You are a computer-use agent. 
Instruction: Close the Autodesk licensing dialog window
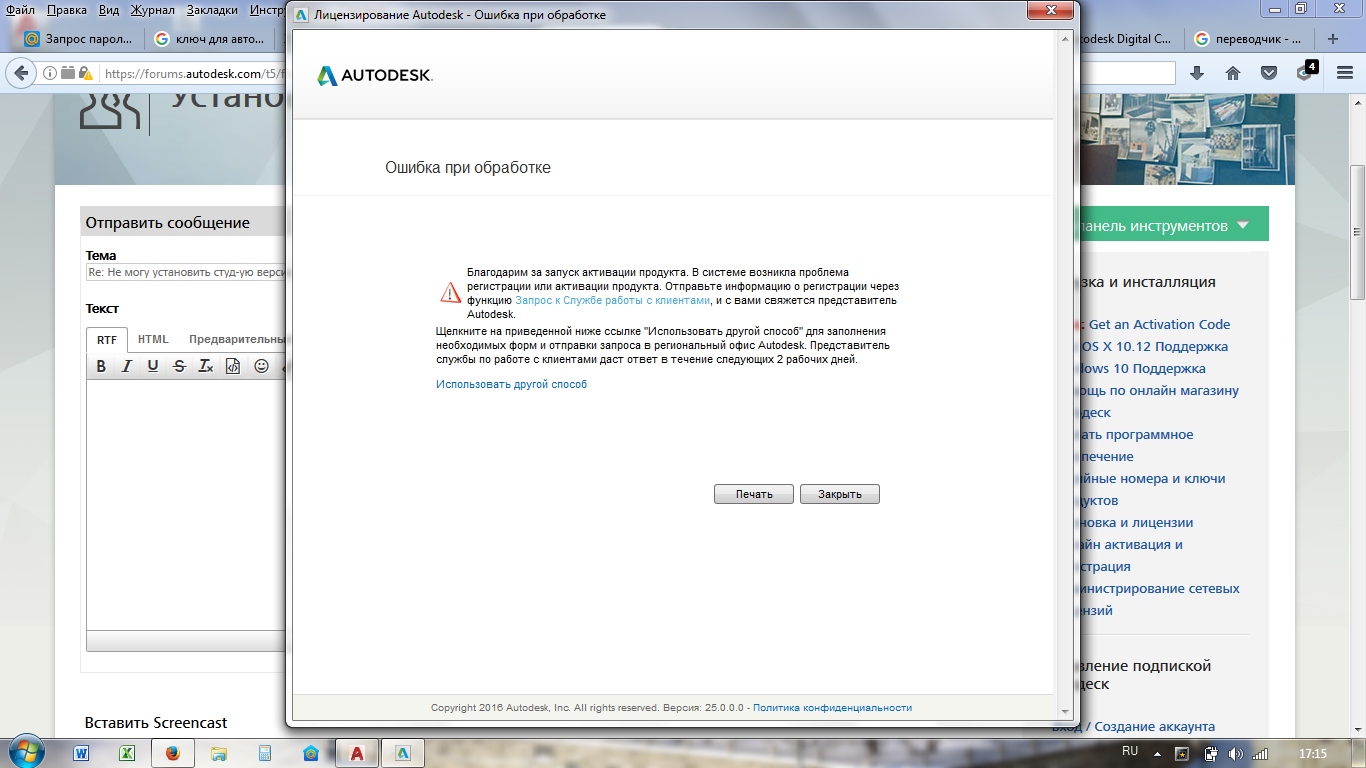click(x=1051, y=10)
